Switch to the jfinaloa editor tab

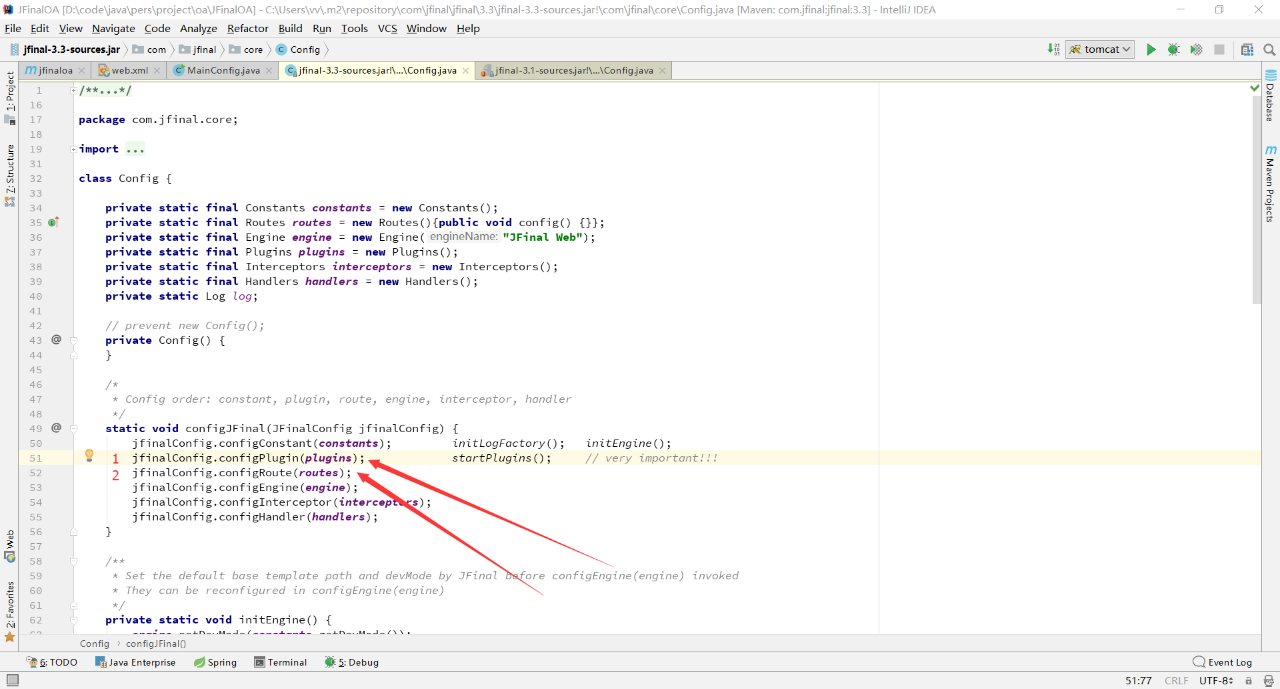pos(56,71)
